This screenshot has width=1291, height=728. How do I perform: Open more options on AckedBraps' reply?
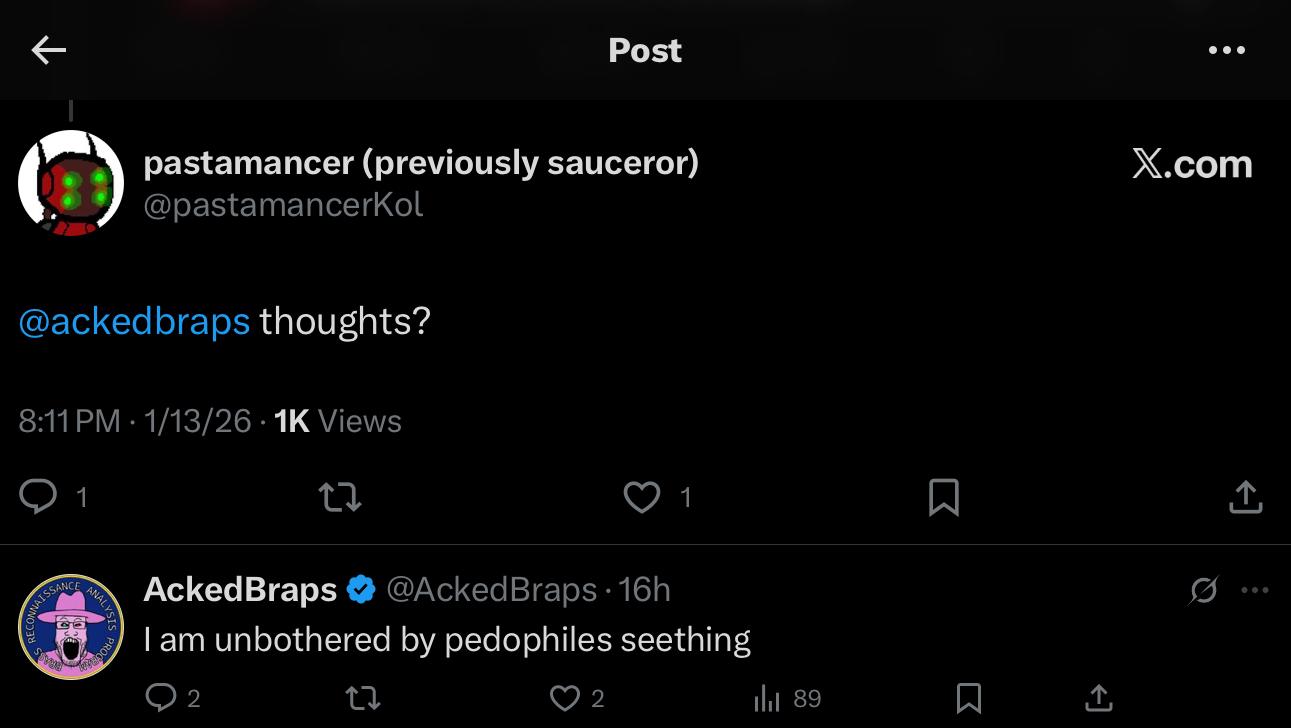tap(1254, 590)
